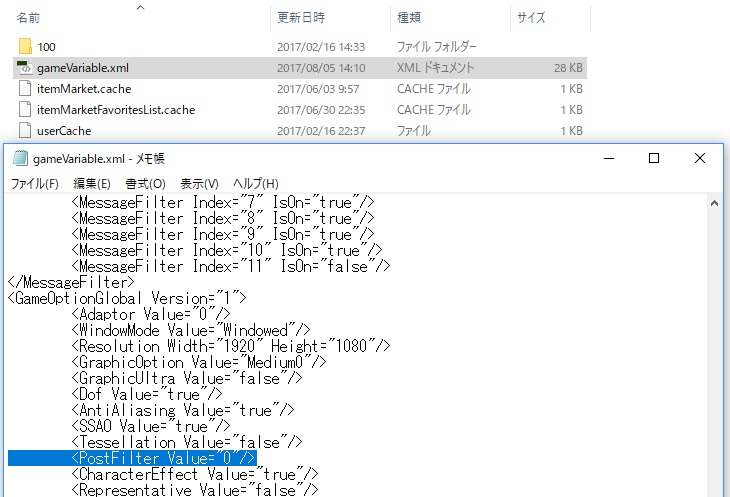The image size is (730, 497).
Task: Place cursor on GameOptionGlobal Version="1" line
Action: 127,298
